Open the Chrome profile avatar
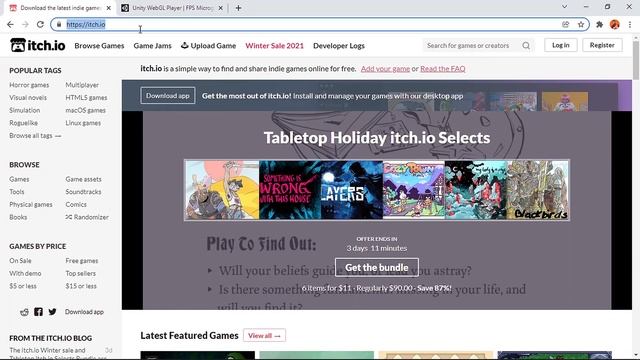 (x=615, y=24)
